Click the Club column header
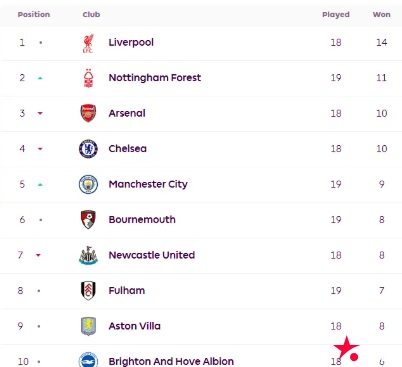 [x=91, y=14]
